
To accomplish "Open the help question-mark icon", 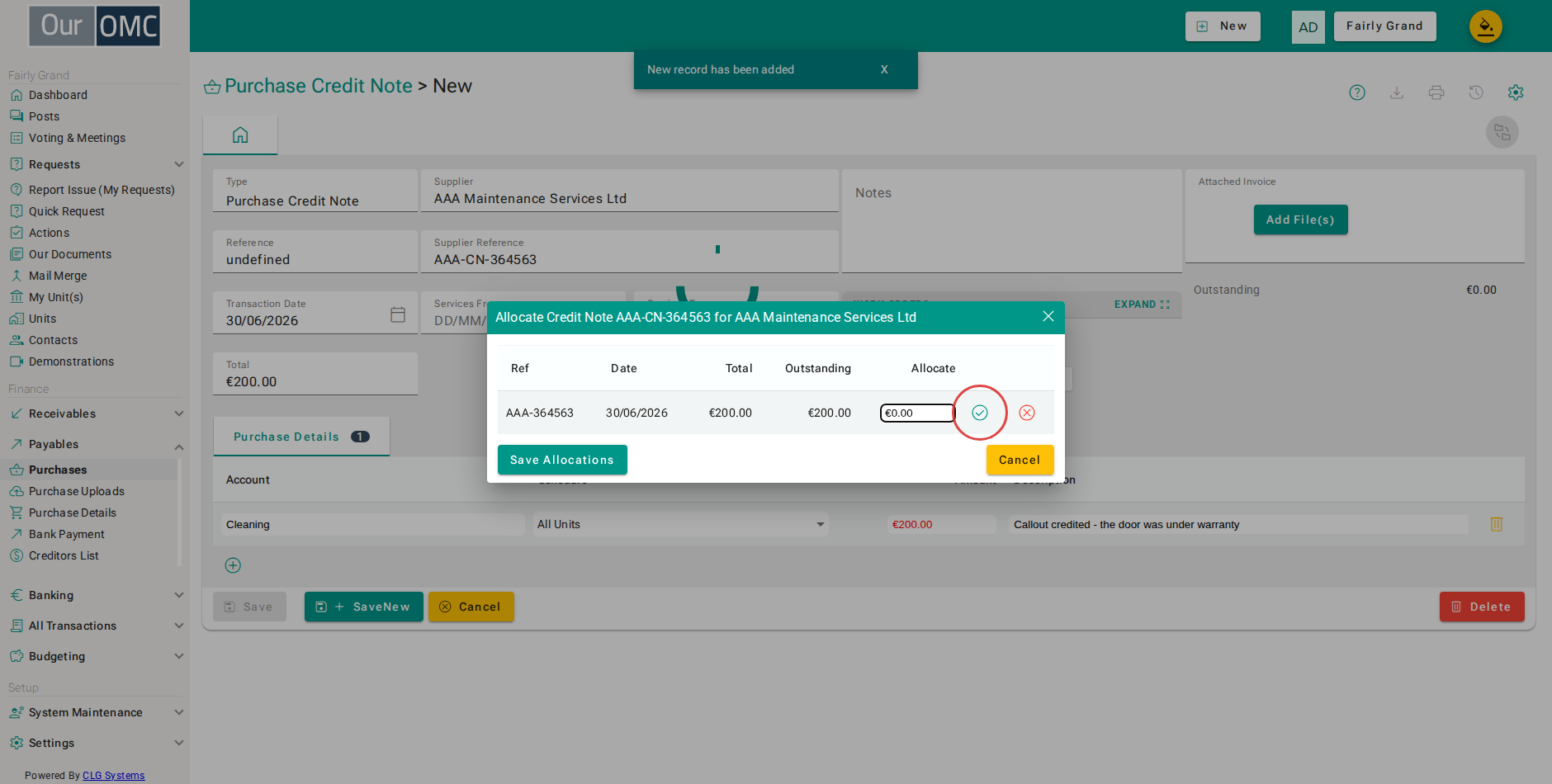I will coord(1357,92).
